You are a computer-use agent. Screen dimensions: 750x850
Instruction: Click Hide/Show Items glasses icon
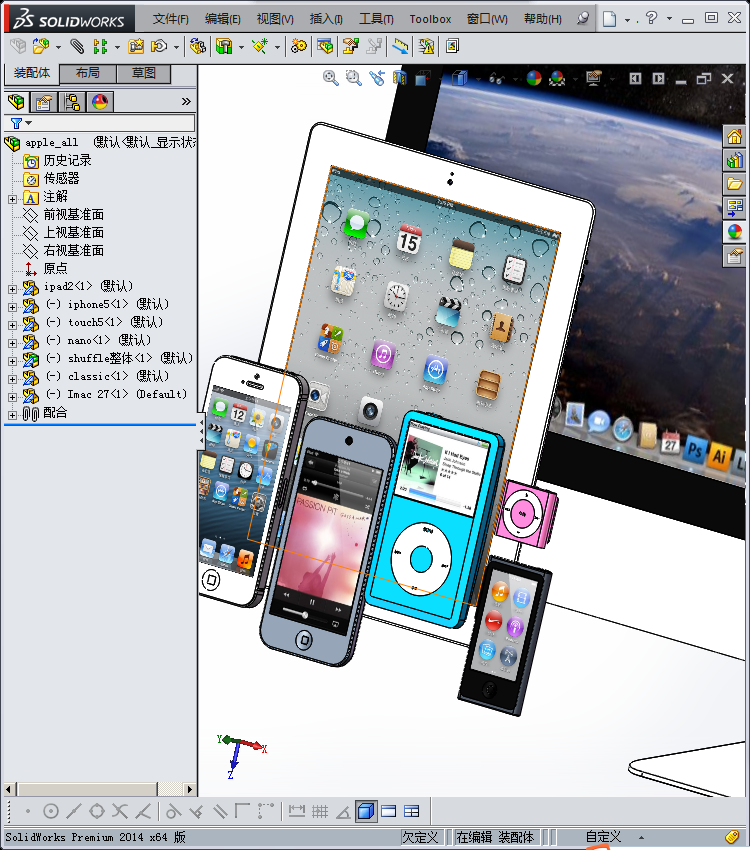pos(496,79)
